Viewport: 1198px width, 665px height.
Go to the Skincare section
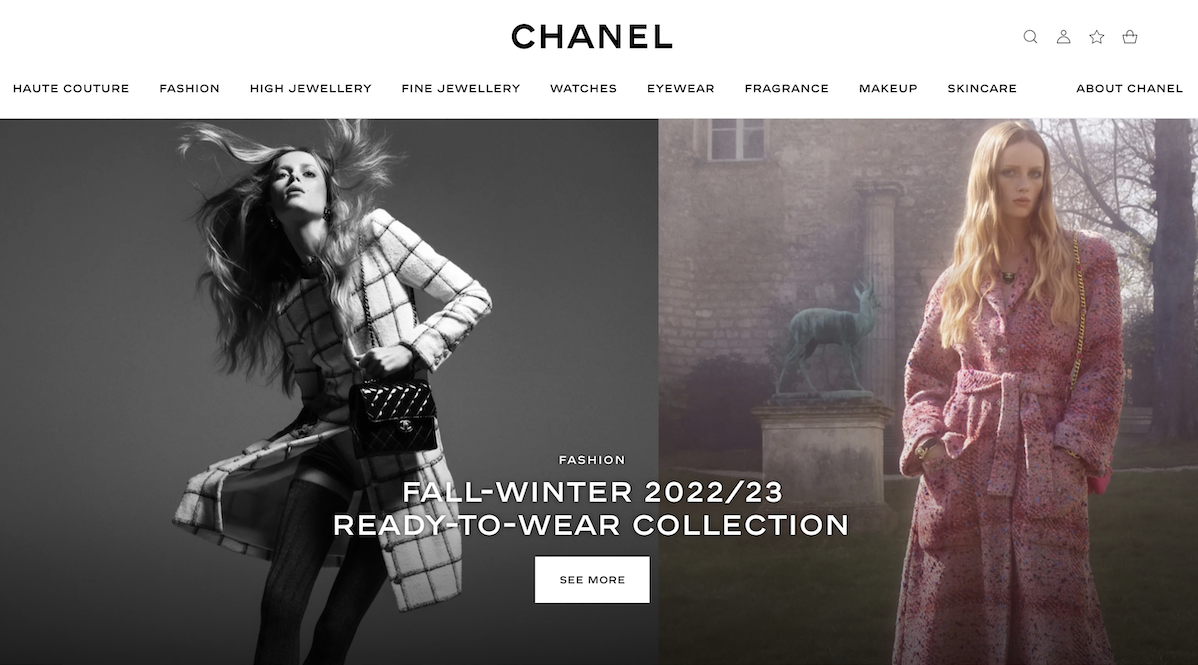click(982, 89)
